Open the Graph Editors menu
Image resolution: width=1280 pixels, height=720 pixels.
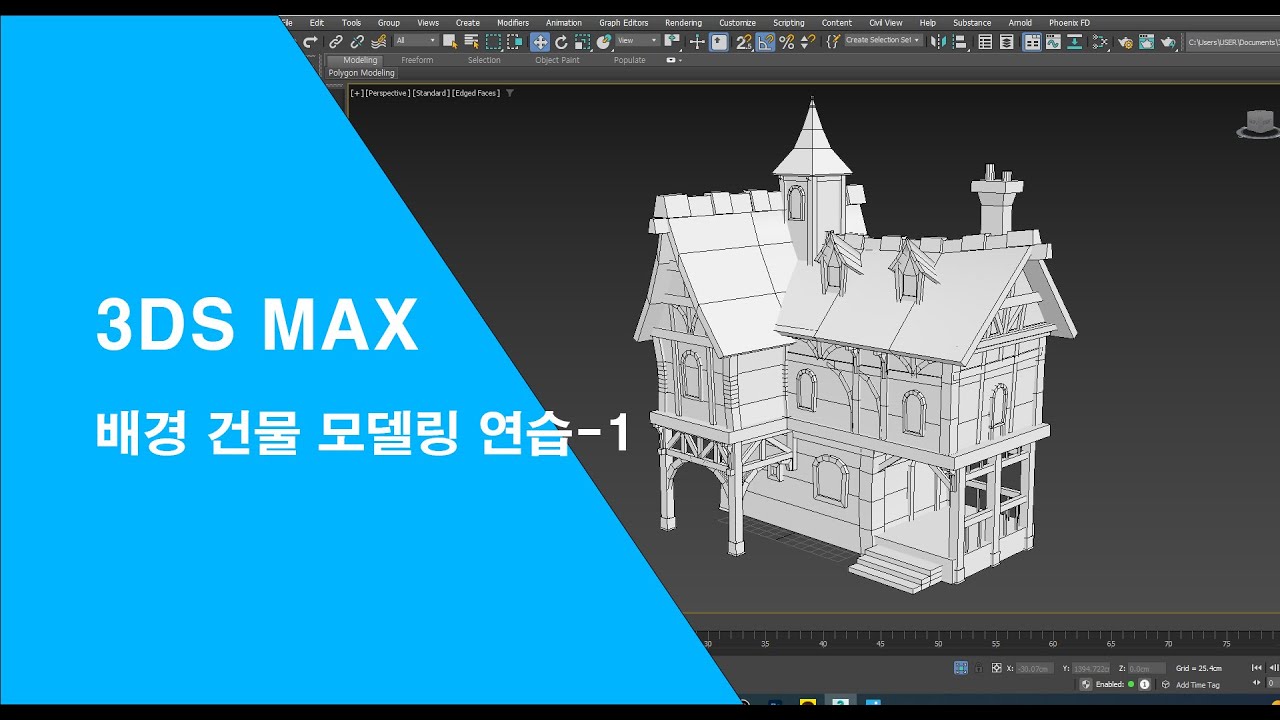[624, 23]
